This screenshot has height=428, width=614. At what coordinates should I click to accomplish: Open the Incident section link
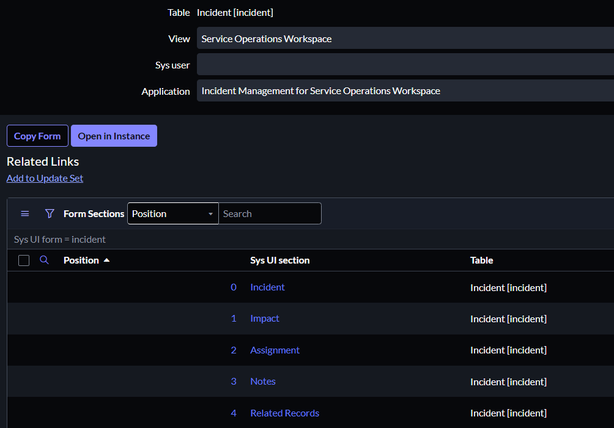click(267, 287)
